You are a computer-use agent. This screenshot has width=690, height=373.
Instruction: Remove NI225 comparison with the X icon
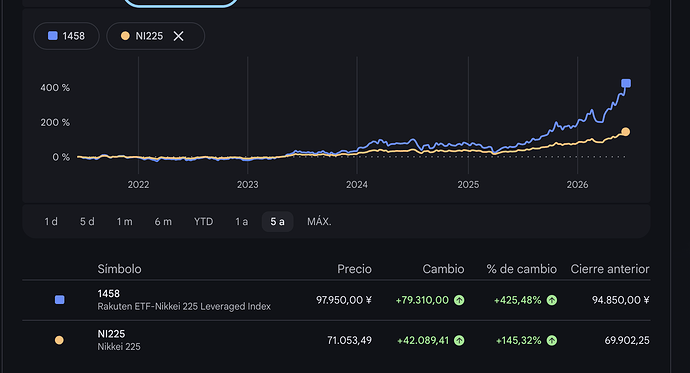[x=178, y=36]
